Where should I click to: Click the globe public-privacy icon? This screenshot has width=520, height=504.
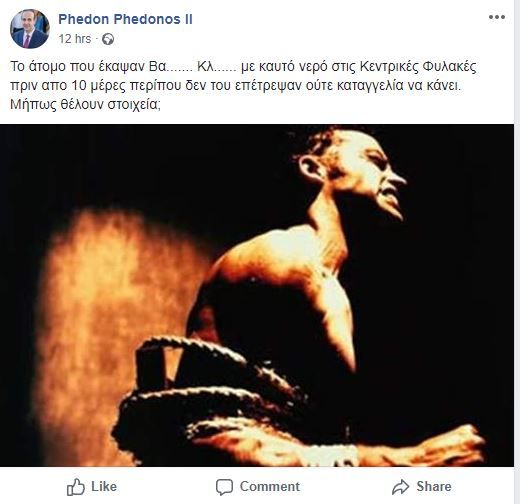click(108, 39)
